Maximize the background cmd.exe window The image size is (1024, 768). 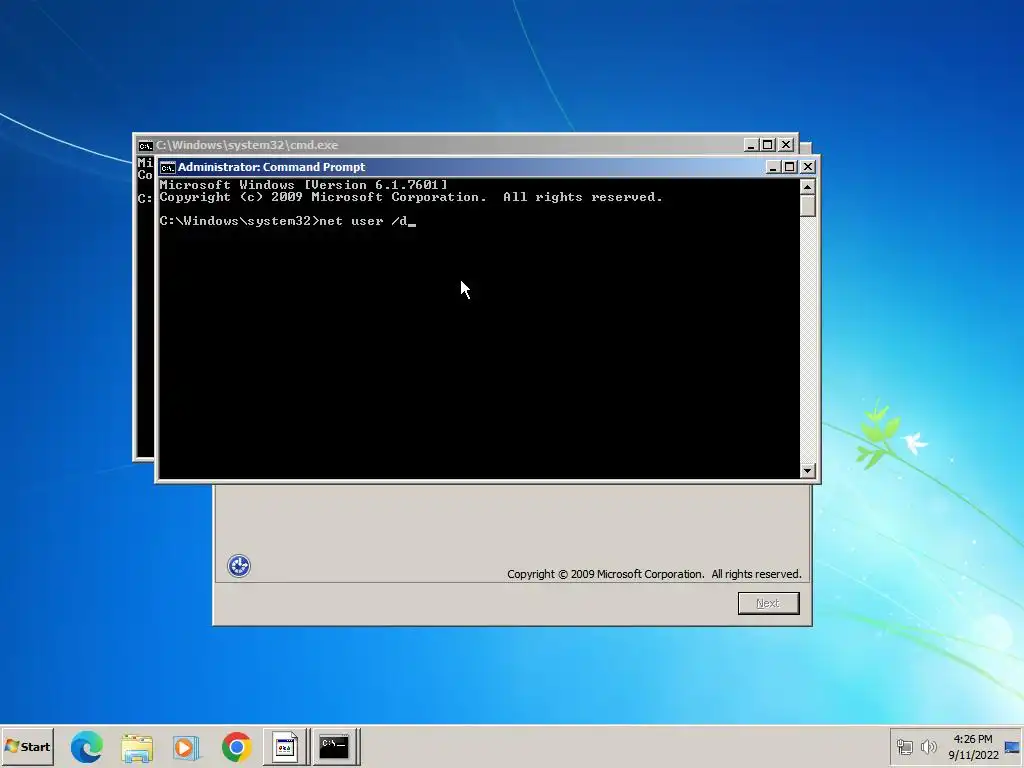[768, 145]
